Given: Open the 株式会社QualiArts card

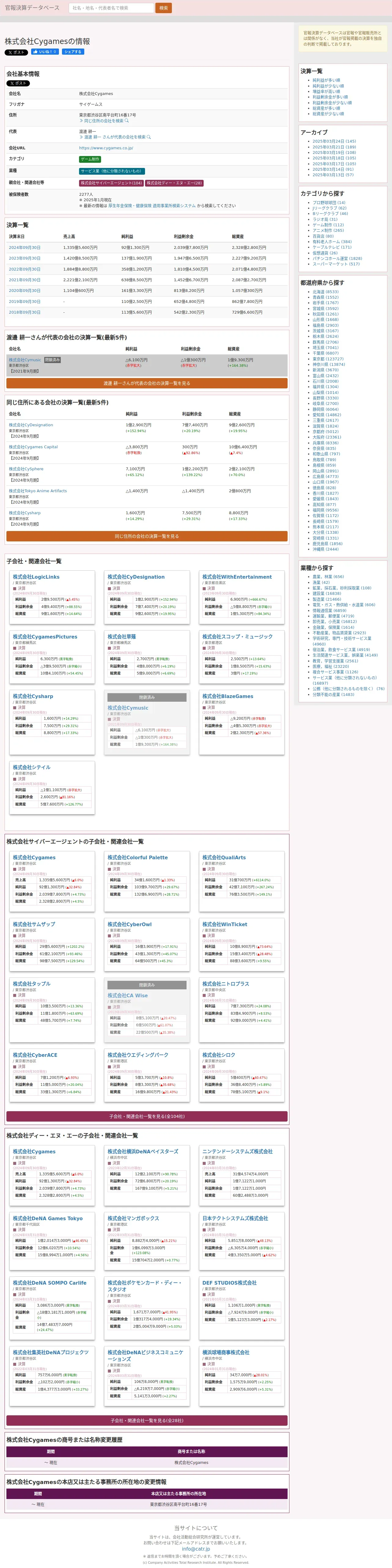Looking at the screenshot, I should click(x=224, y=858).
